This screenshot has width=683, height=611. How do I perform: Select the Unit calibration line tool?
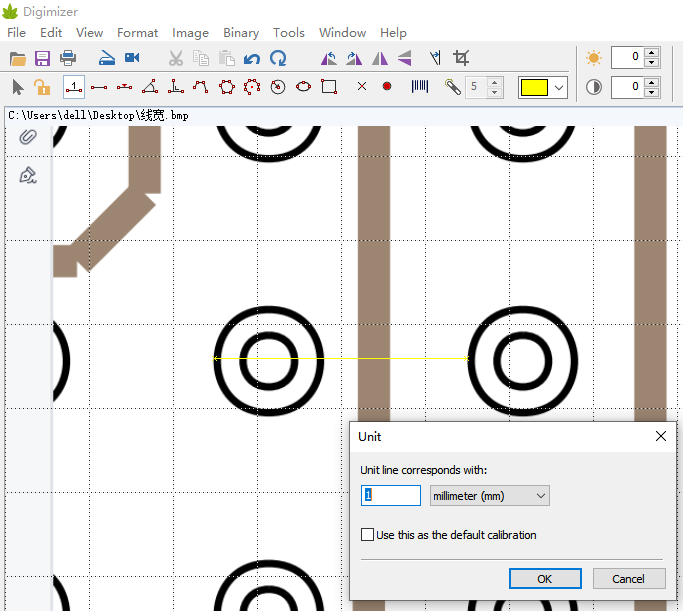(x=74, y=87)
